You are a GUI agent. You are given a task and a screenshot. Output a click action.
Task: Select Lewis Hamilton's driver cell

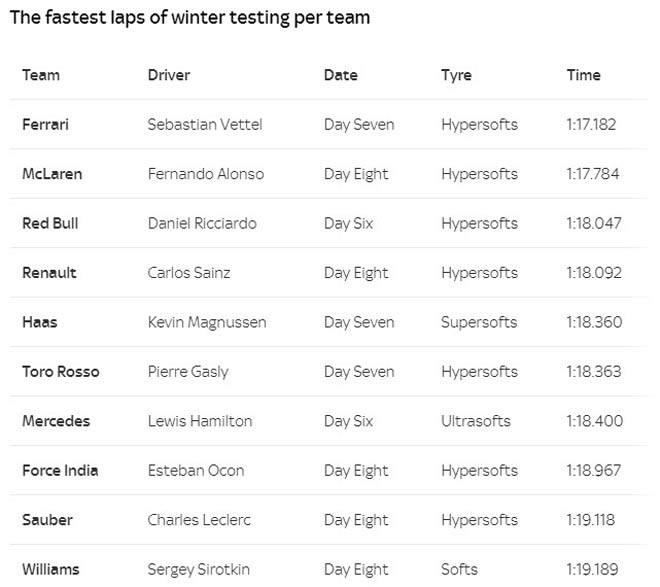[x=200, y=421]
